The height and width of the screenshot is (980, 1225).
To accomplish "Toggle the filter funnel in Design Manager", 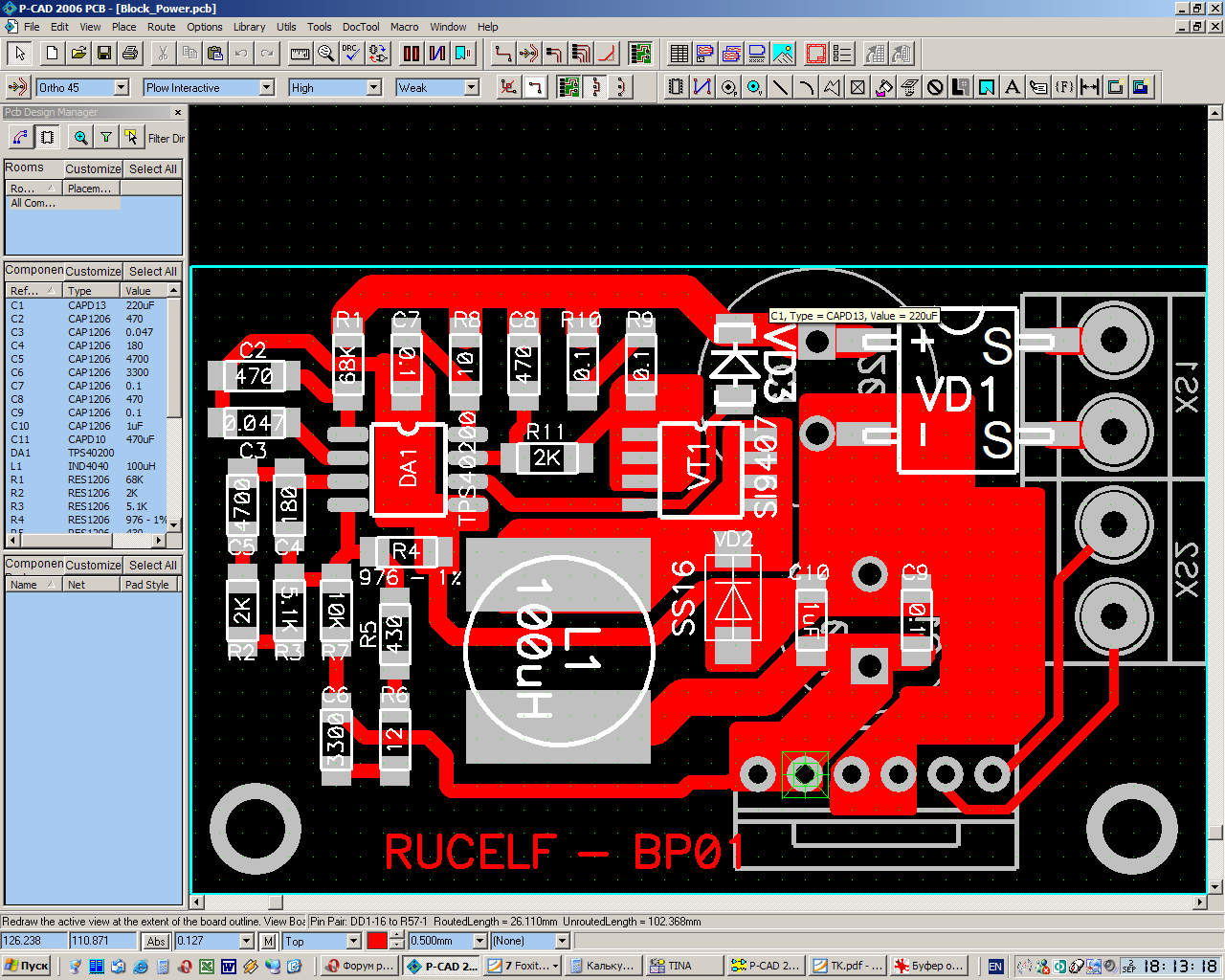I will pyautogui.click(x=106, y=138).
